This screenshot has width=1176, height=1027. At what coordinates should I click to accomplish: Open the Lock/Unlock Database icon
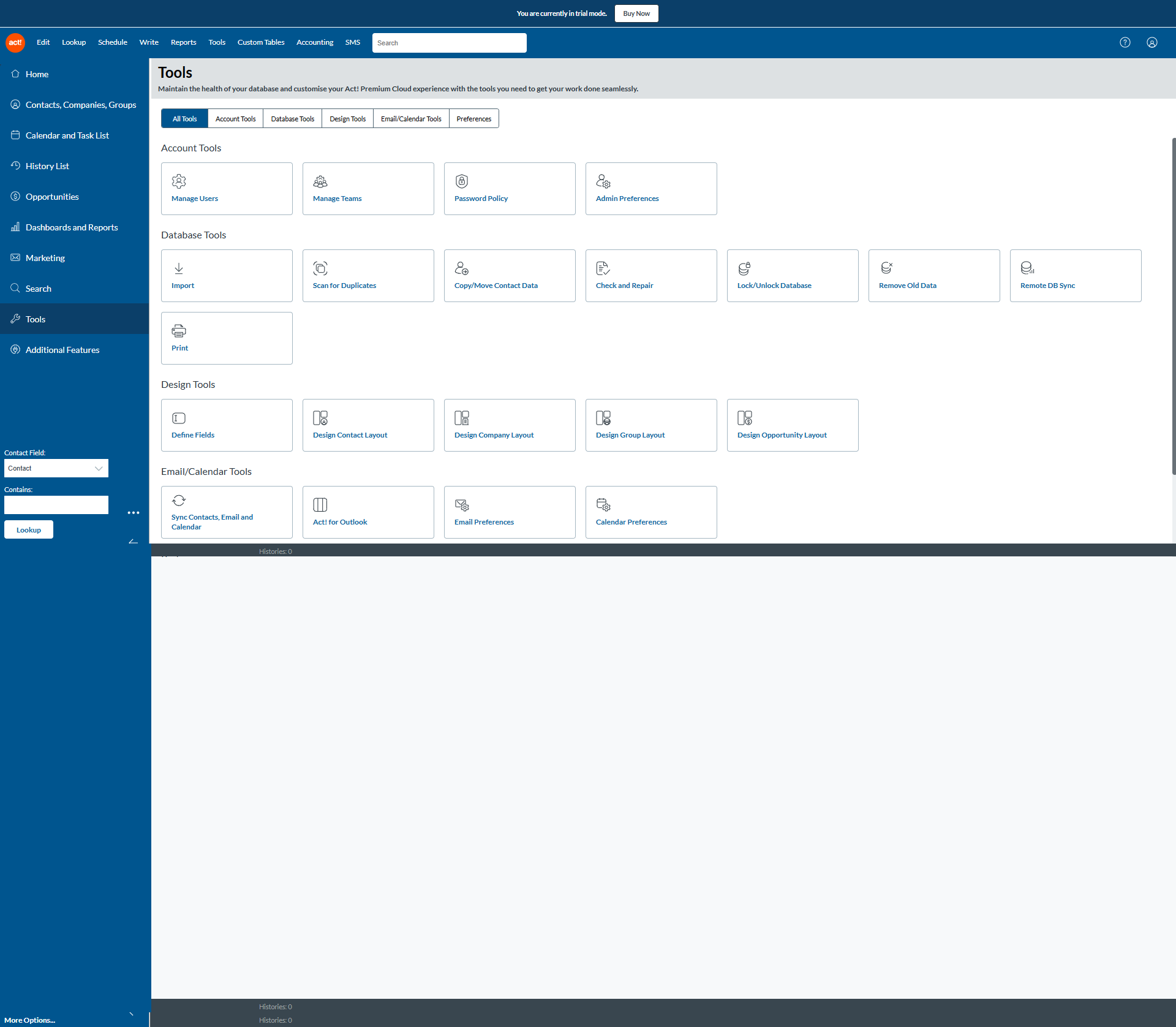tap(744, 268)
